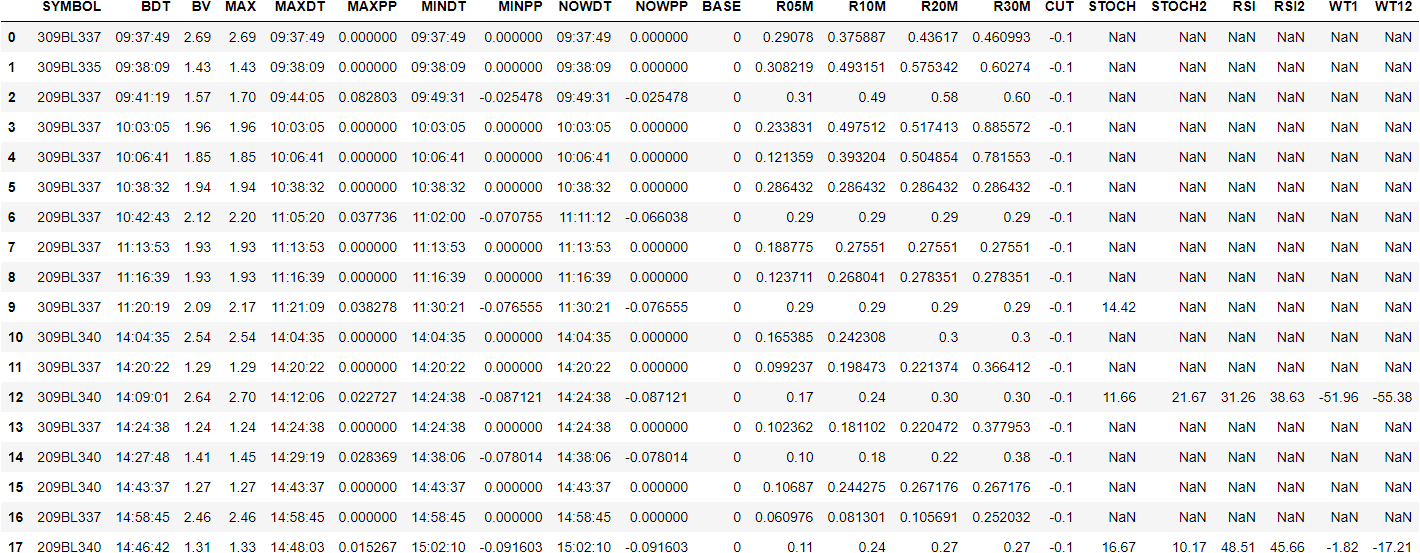Click STOCH2 value 21.67
The image size is (1420, 553).
point(1190,397)
